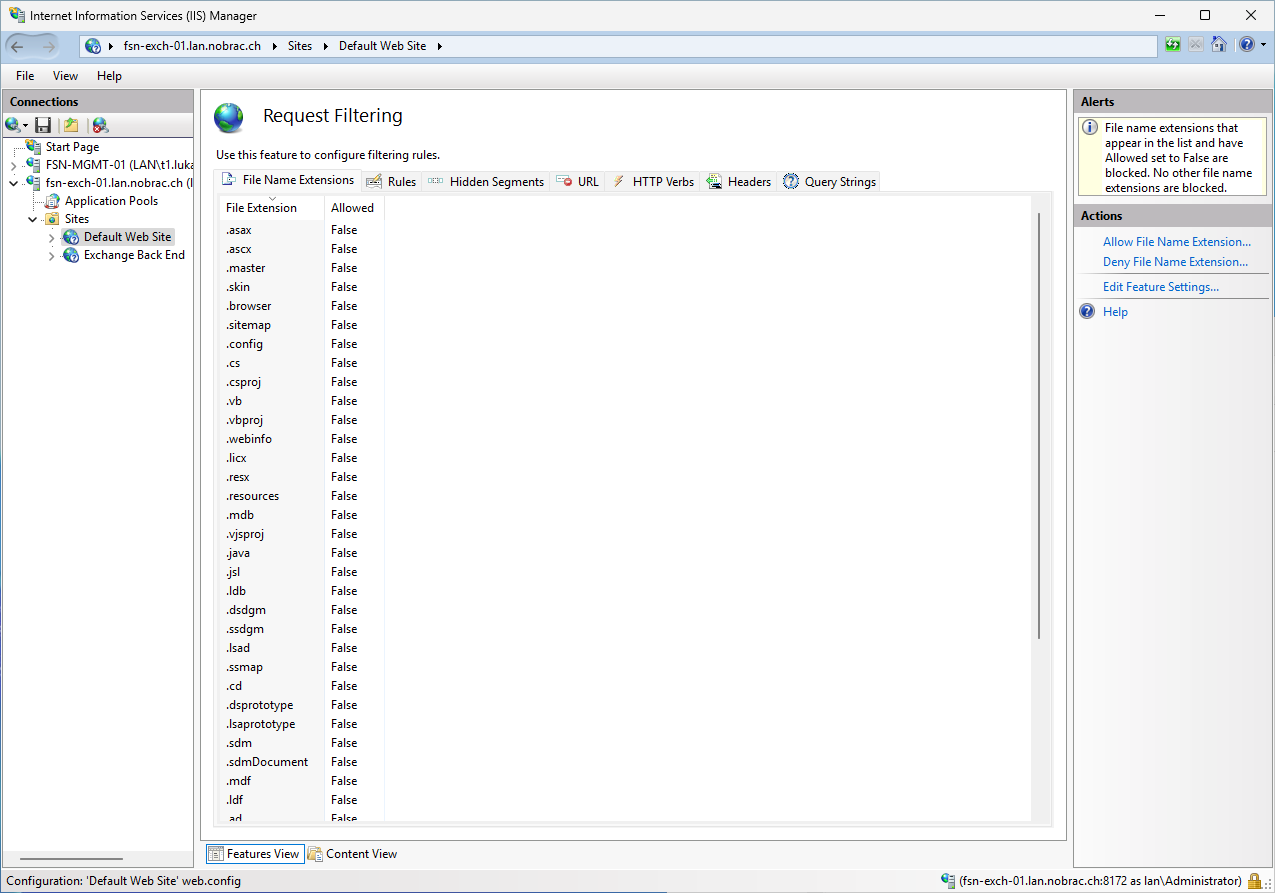Open the File menu
The image size is (1275, 893).
(25, 76)
